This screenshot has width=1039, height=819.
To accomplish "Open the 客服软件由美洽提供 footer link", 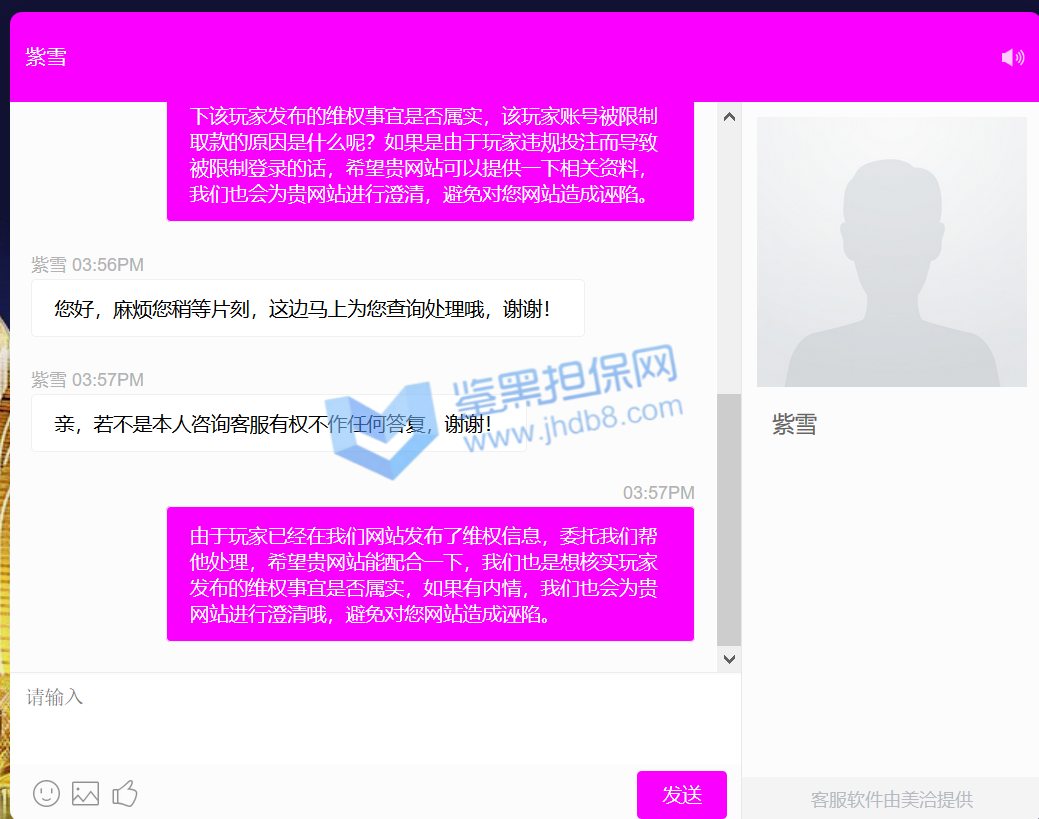I will [x=891, y=799].
